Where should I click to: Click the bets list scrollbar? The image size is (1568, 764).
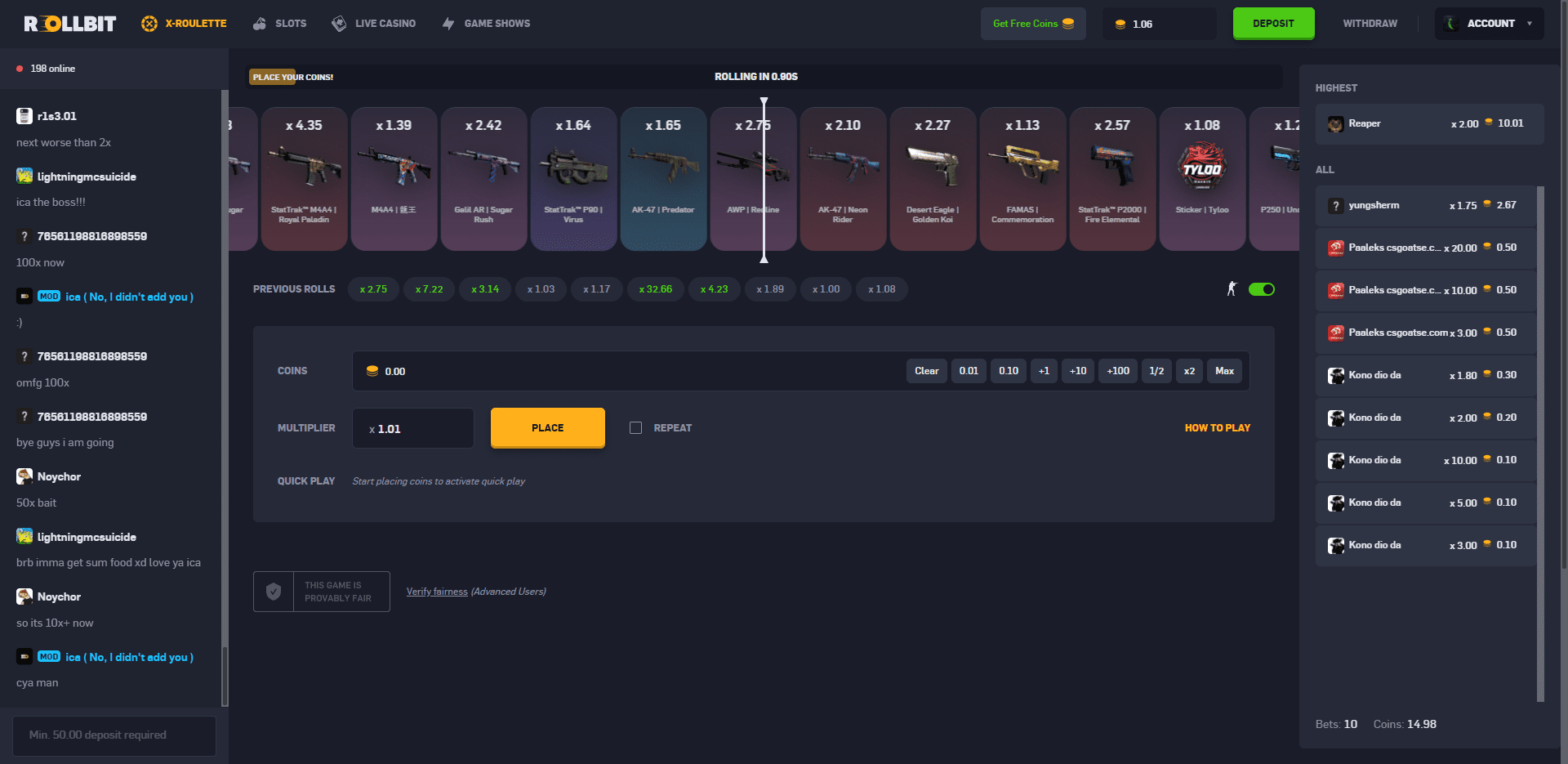tap(1540, 444)
